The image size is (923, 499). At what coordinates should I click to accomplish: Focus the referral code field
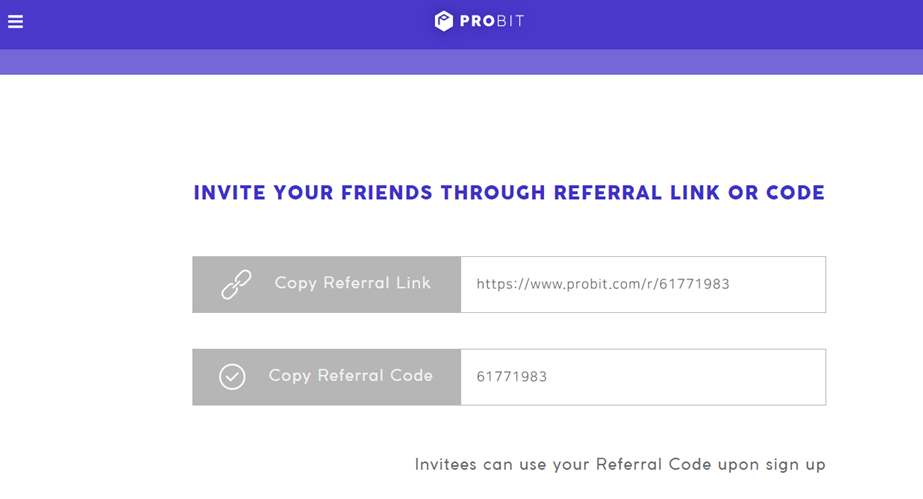click(x=643, y=377)
